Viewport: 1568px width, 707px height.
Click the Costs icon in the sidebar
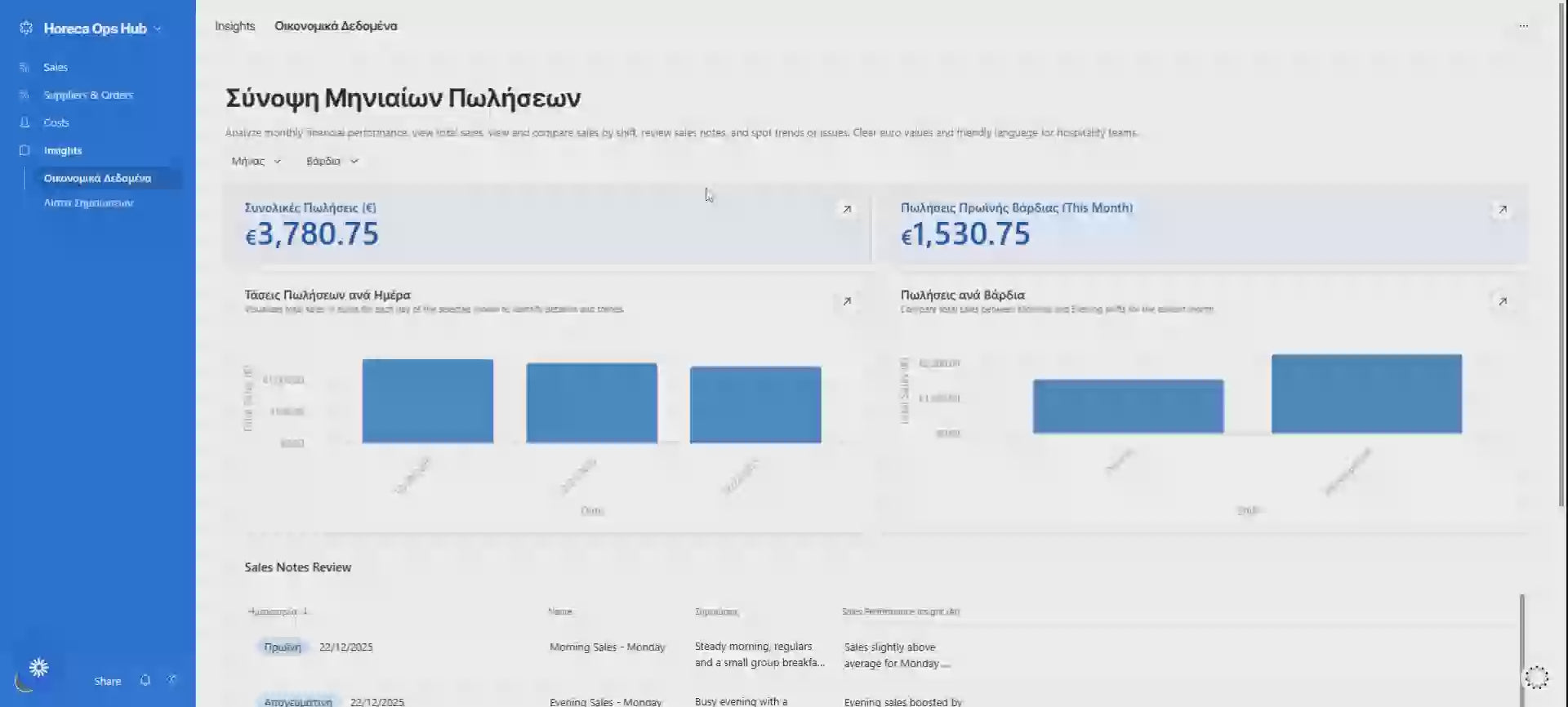click(x=24, y=122)
